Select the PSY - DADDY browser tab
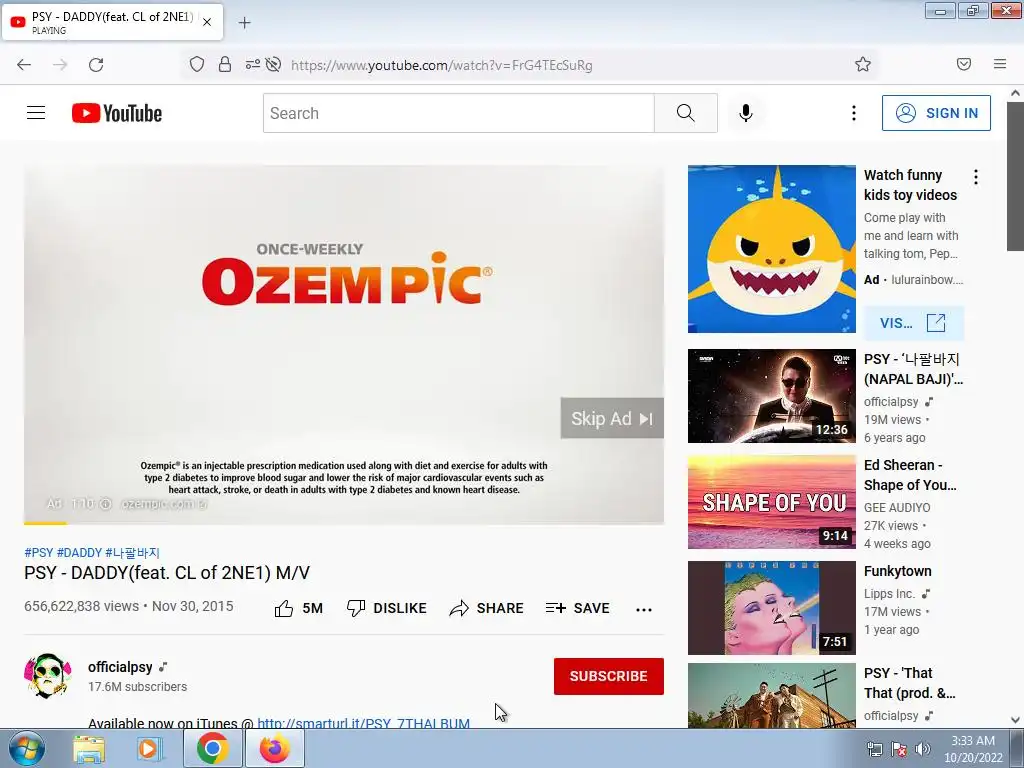Image resolution: width=1024 pixels, height=768 pixels. click(112, 22)
